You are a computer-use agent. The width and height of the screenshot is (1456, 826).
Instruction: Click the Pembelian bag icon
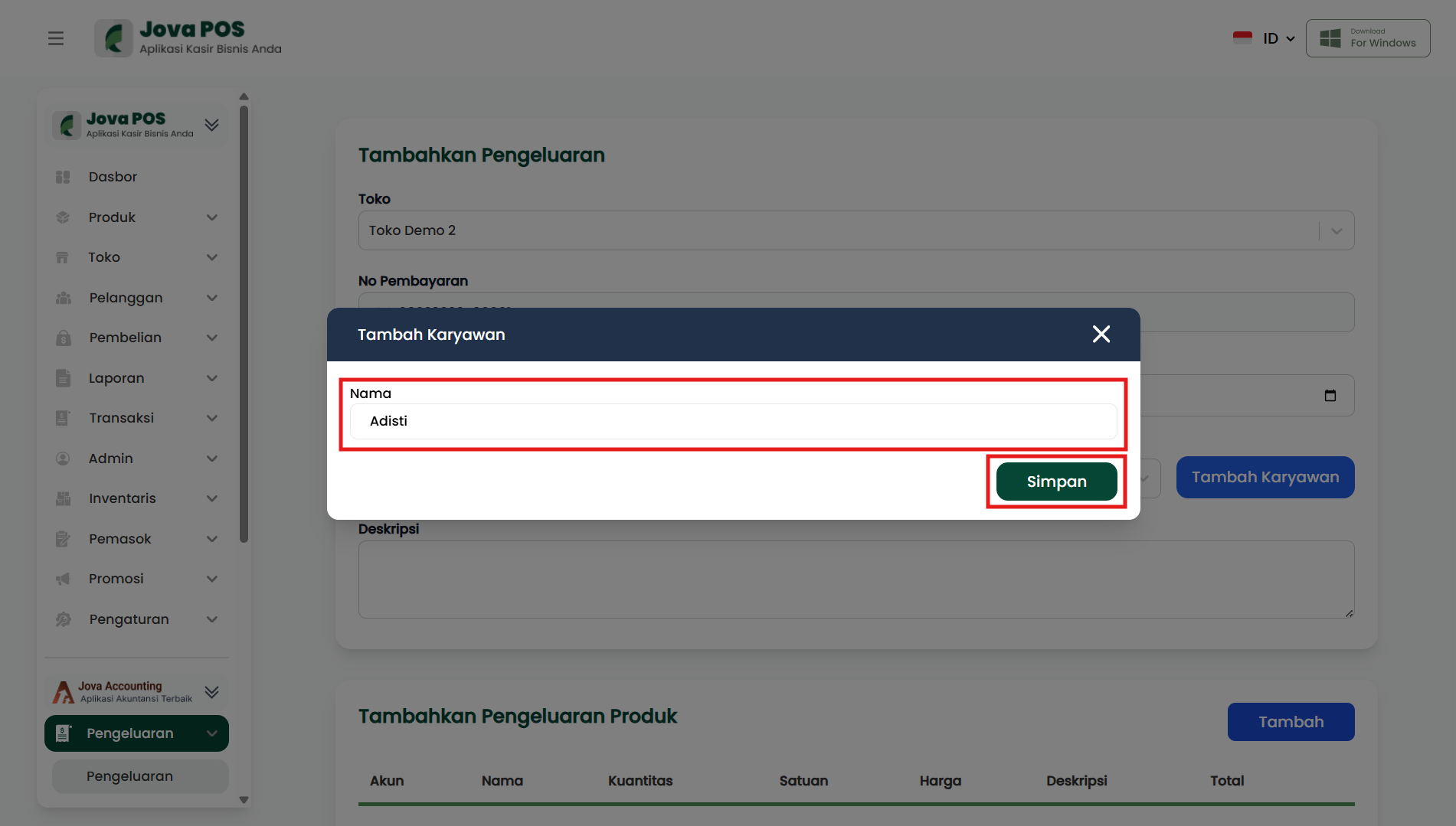tap(63, 338)
